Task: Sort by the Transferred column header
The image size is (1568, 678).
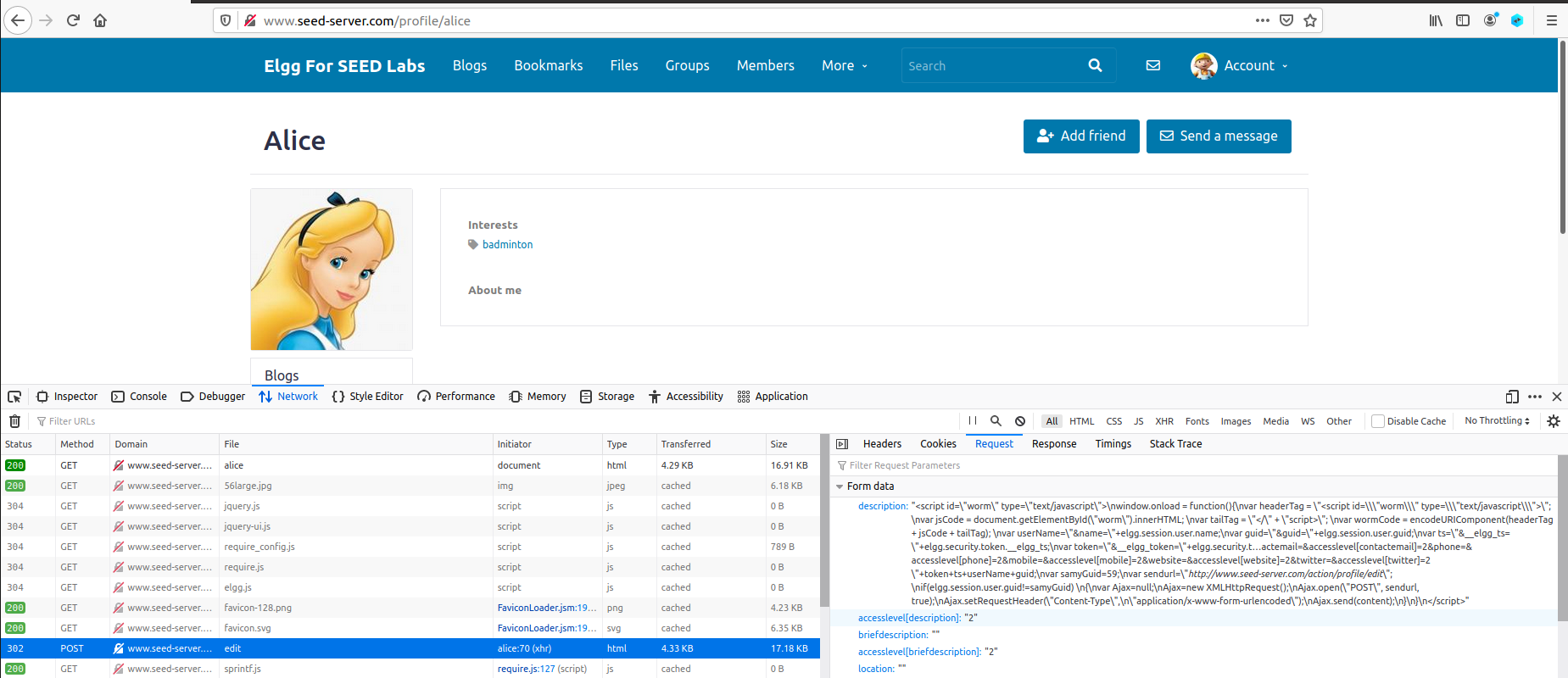Action: [x=711, y=444]
